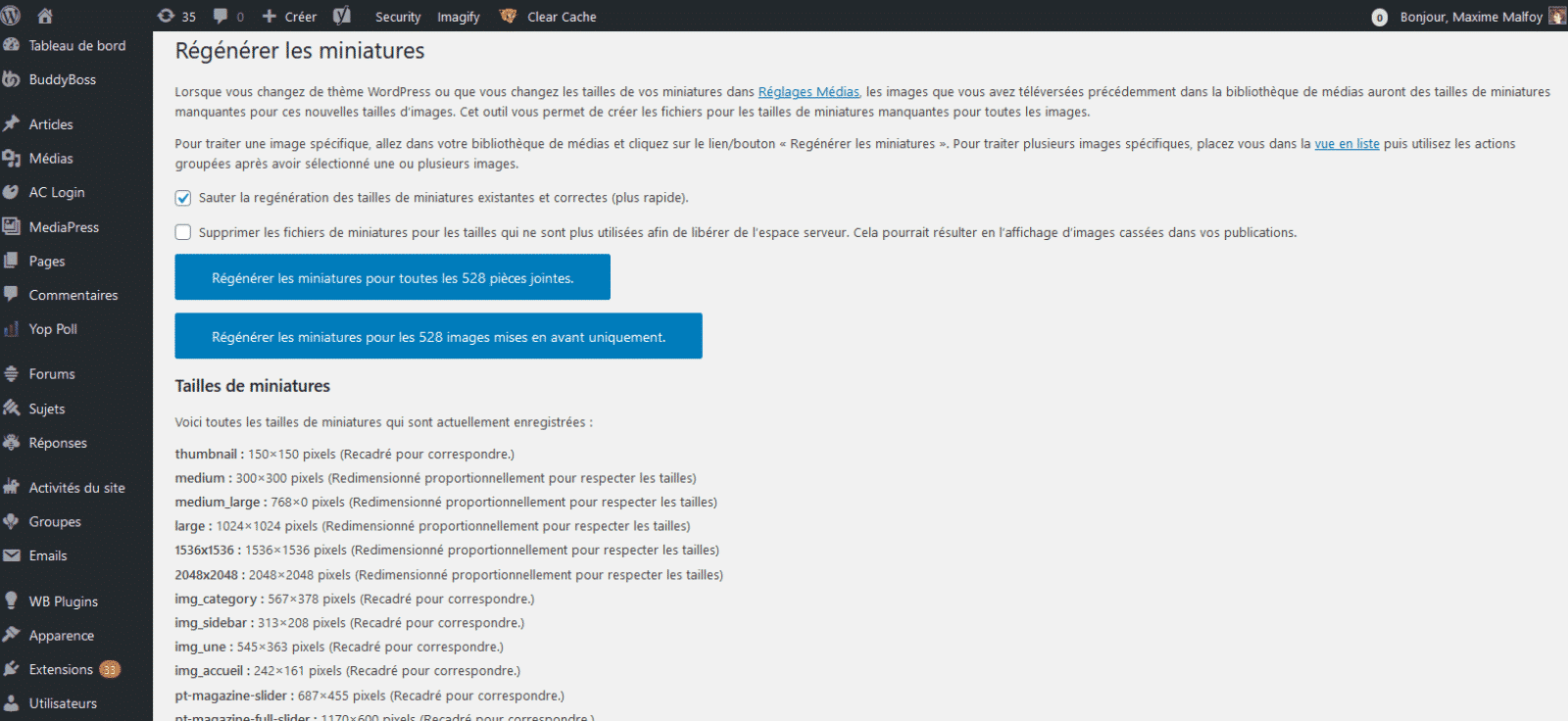
Task: Open the Imagify toolbar menu
Action: tap(458, 17)
